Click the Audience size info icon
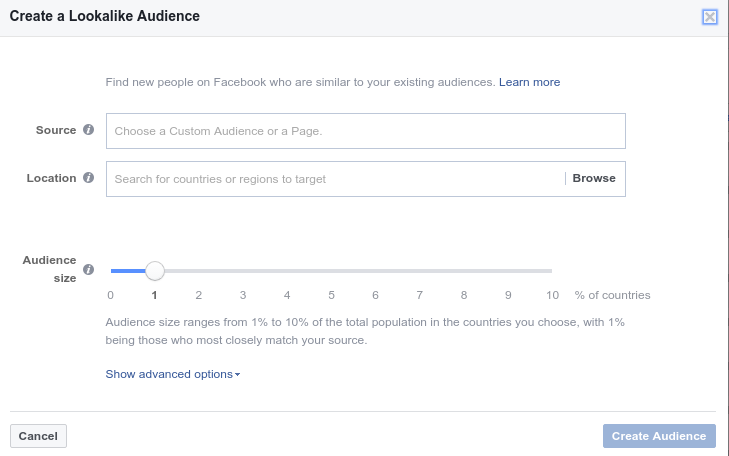 coord(88,270)
